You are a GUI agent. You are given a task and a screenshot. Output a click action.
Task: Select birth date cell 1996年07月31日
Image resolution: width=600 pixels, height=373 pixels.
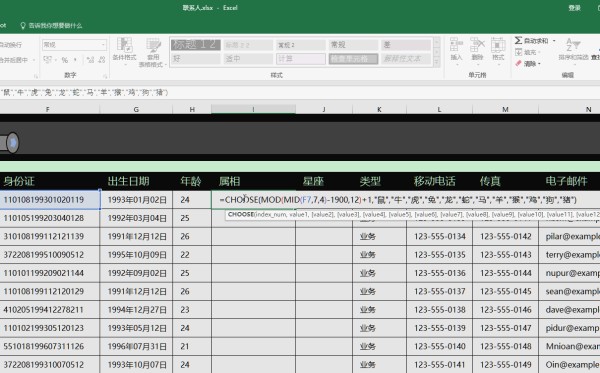click(136, 347)
